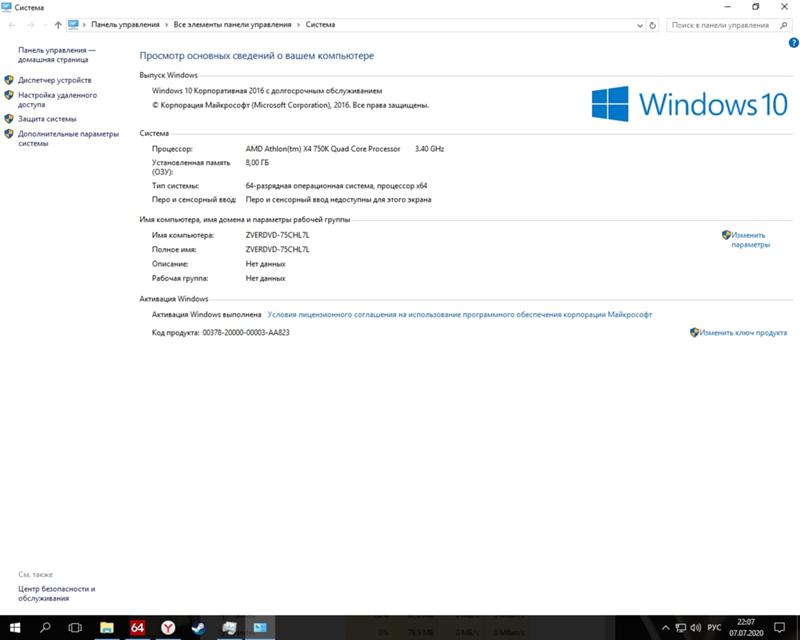Screen dimensions: 800x640
Task: Click the volume tray icon
Action: point(695,628)
